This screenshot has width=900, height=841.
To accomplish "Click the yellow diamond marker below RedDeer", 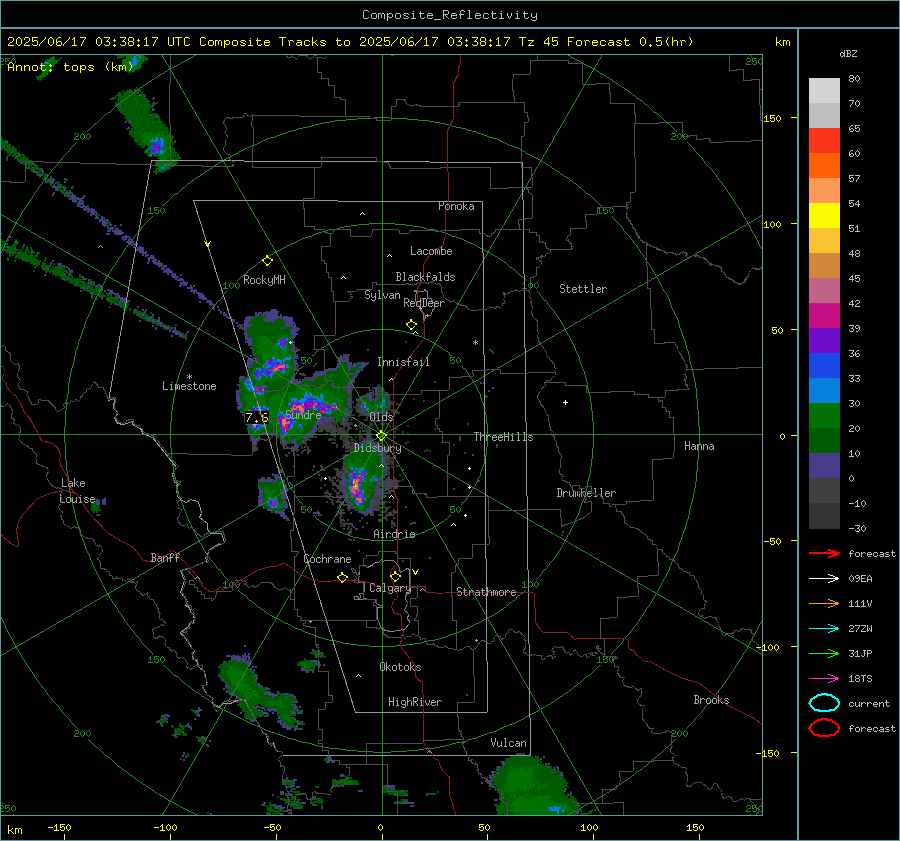I will 412,325.
